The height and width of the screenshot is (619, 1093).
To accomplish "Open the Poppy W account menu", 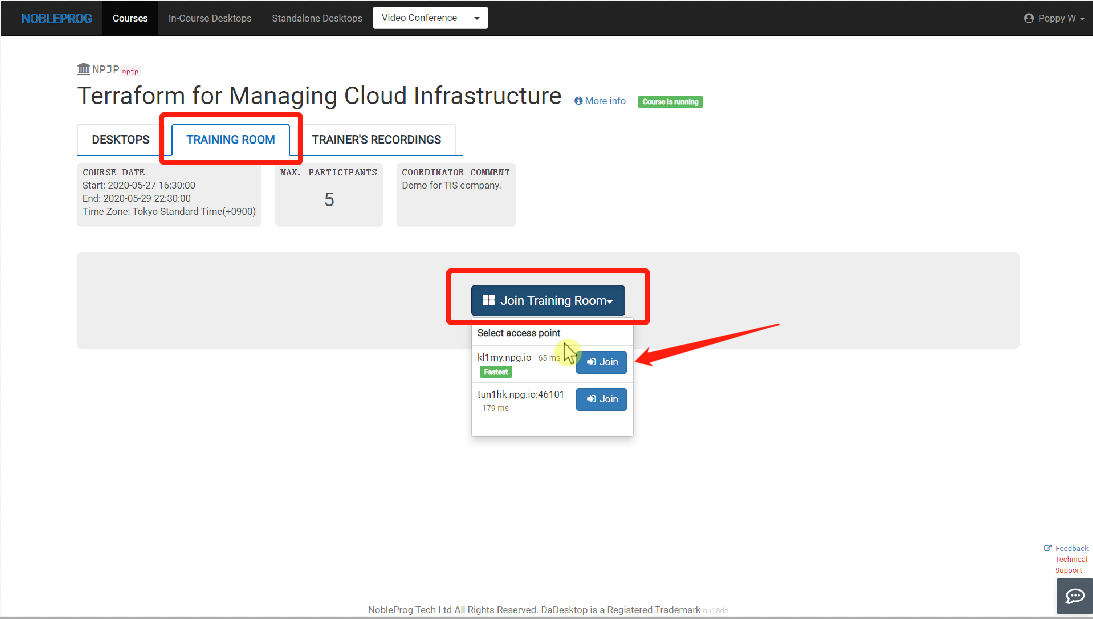I will coord(1054,18).
